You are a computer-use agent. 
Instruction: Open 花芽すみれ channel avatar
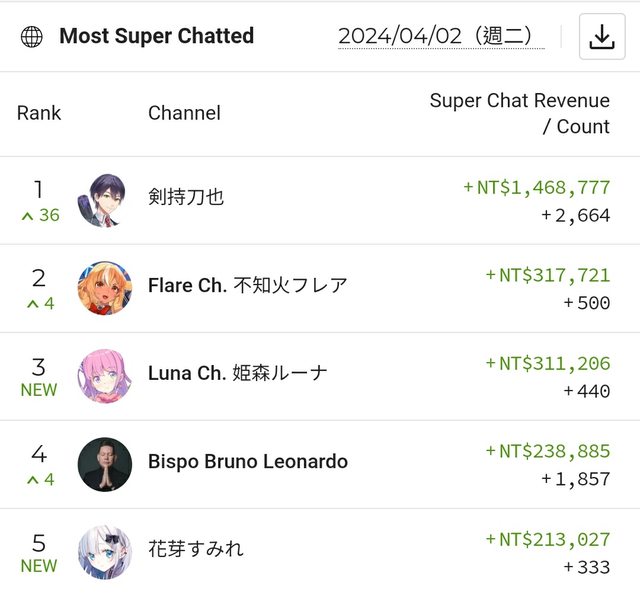(104, 551)
